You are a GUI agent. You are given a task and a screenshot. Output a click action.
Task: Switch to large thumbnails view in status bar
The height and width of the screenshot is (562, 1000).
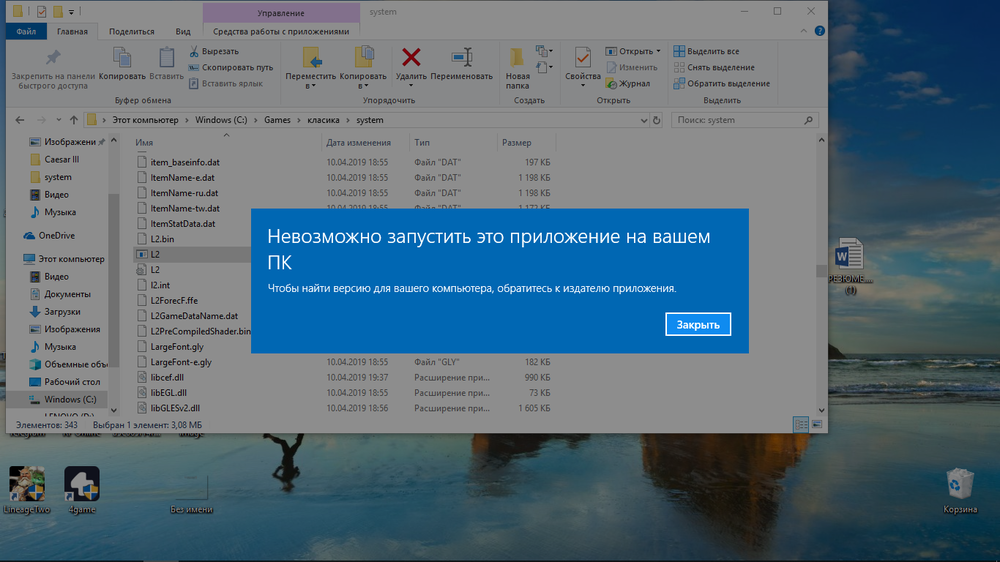coord(816,425)
